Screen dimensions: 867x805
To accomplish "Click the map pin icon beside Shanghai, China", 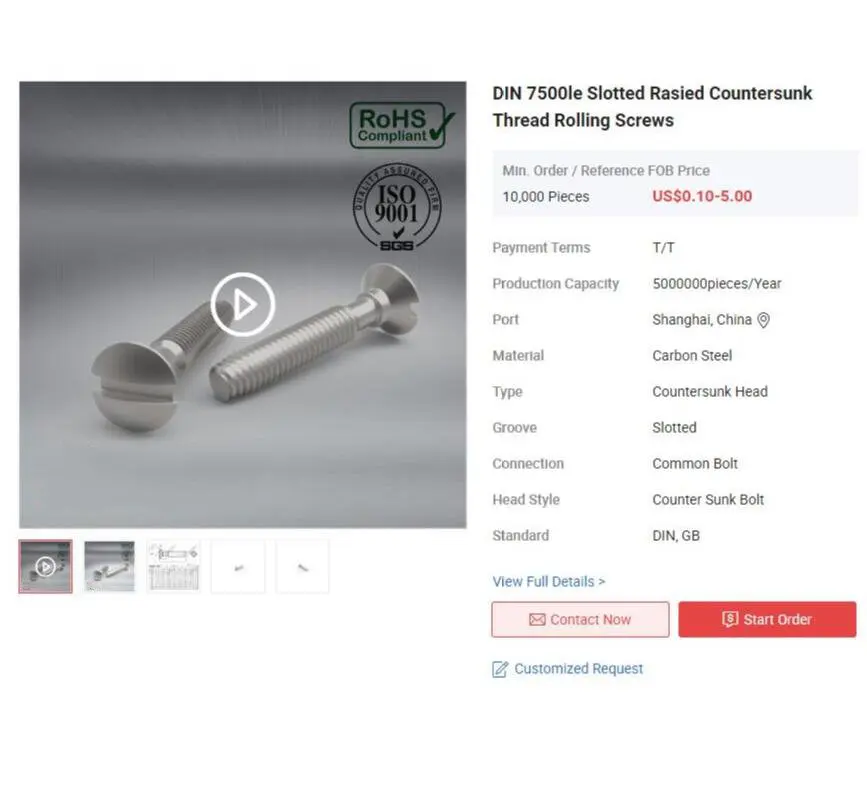I will point(763,320).
